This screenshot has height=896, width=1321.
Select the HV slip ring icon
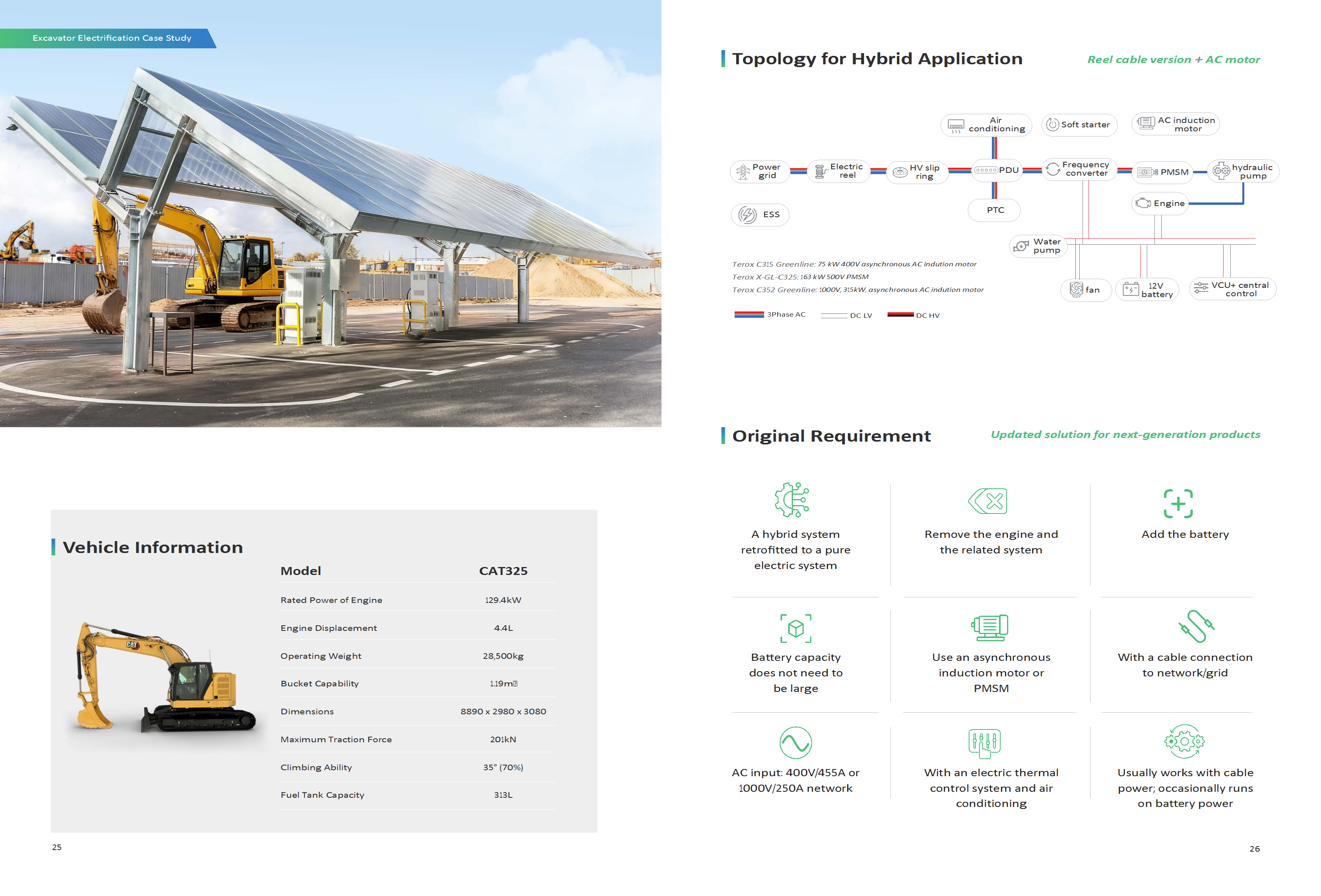[x=900, y=172]
